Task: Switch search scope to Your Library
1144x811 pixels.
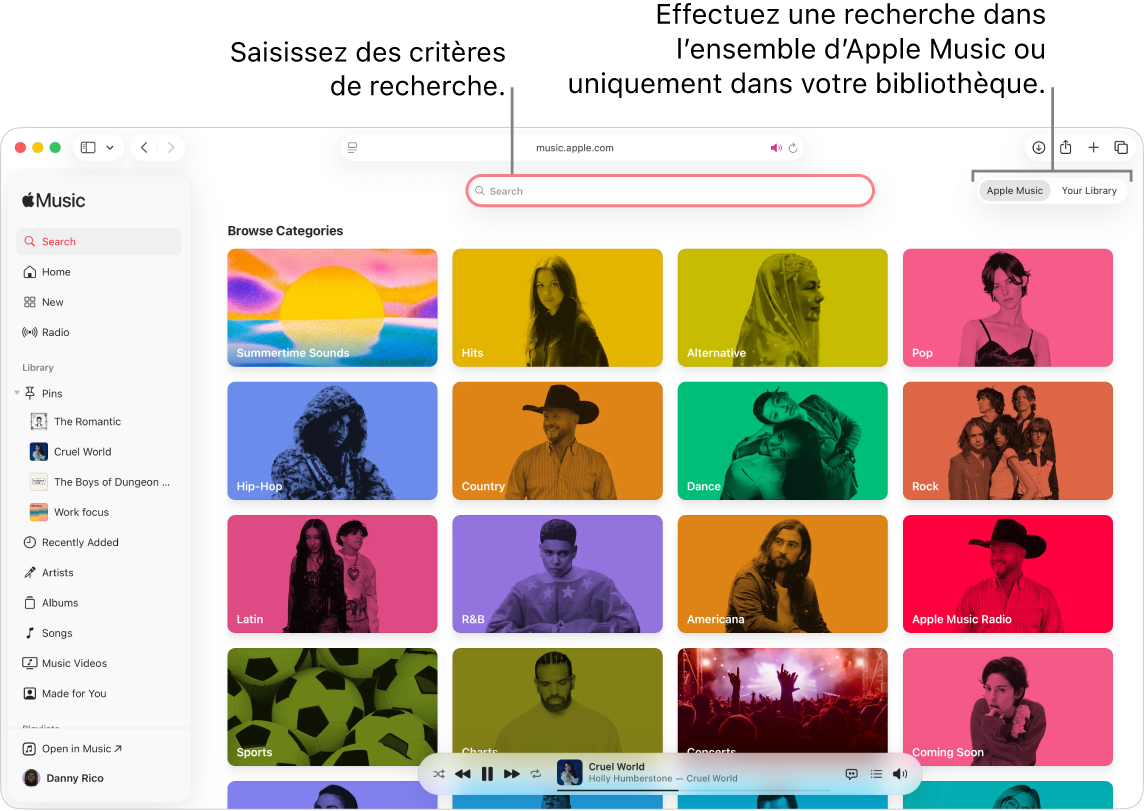Action: (x=1089, y=191)
